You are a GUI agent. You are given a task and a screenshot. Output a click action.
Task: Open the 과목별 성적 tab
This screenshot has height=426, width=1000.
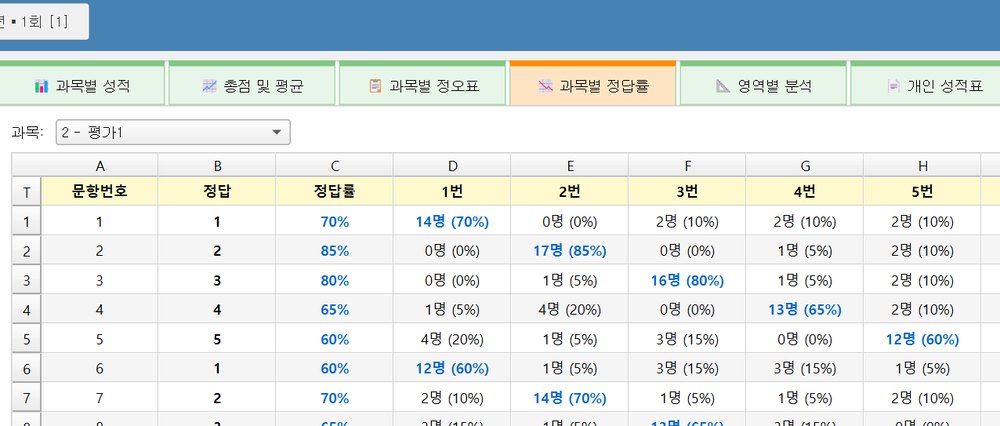[82, 85]
